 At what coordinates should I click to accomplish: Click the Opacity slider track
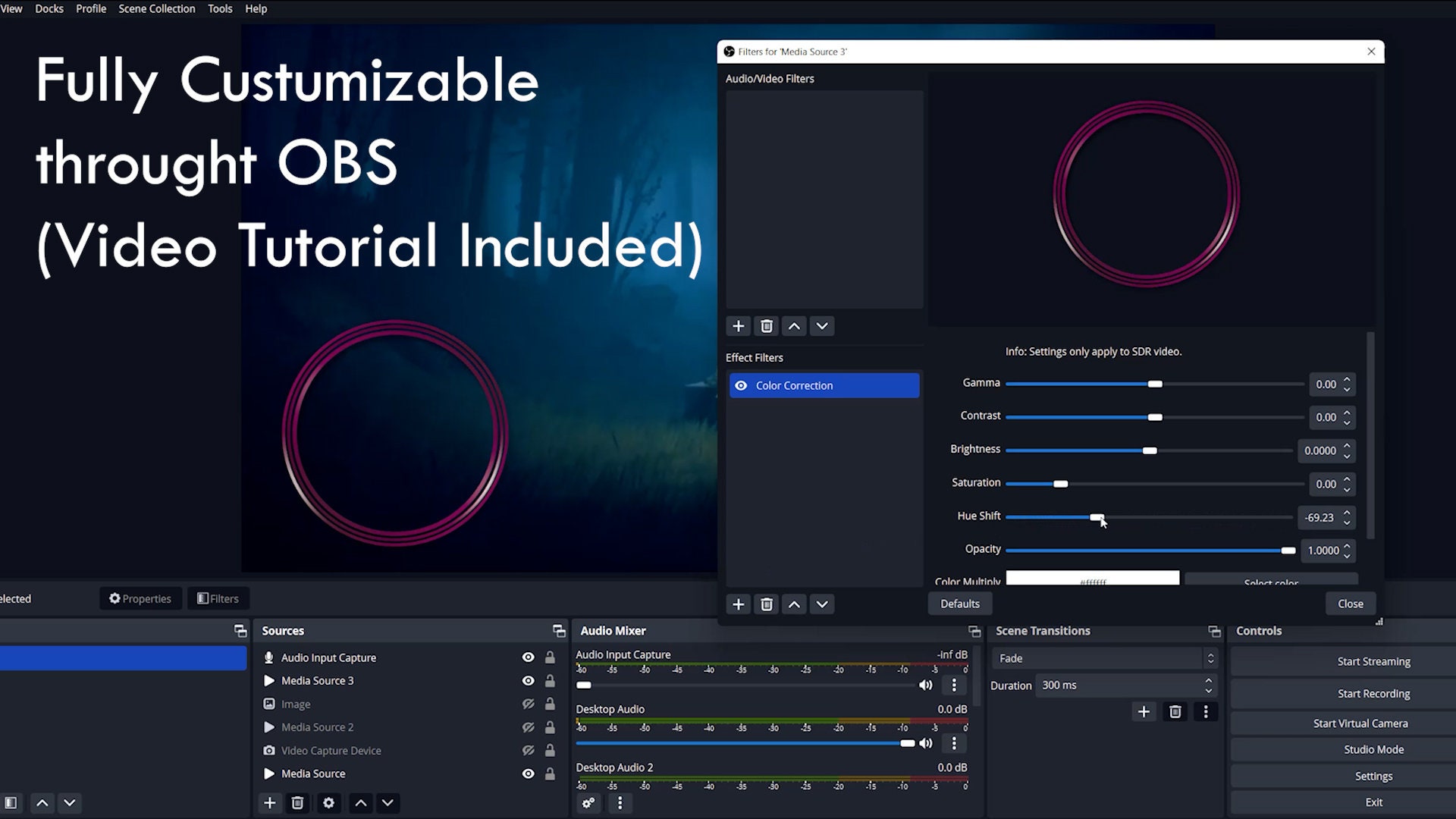1150,551
